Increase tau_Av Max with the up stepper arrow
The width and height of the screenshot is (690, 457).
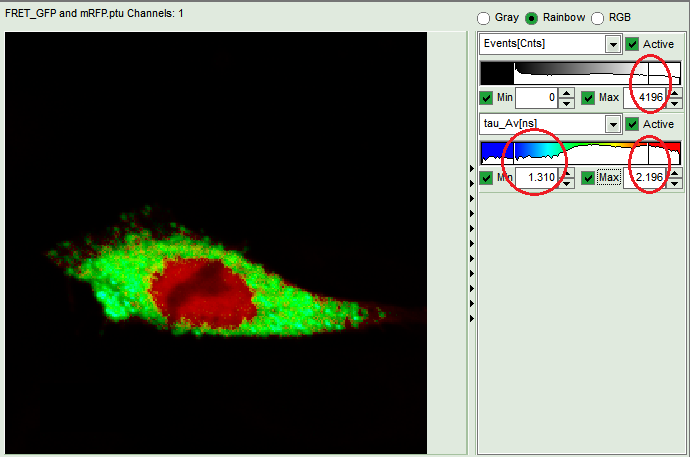click(x=675, y=173)
